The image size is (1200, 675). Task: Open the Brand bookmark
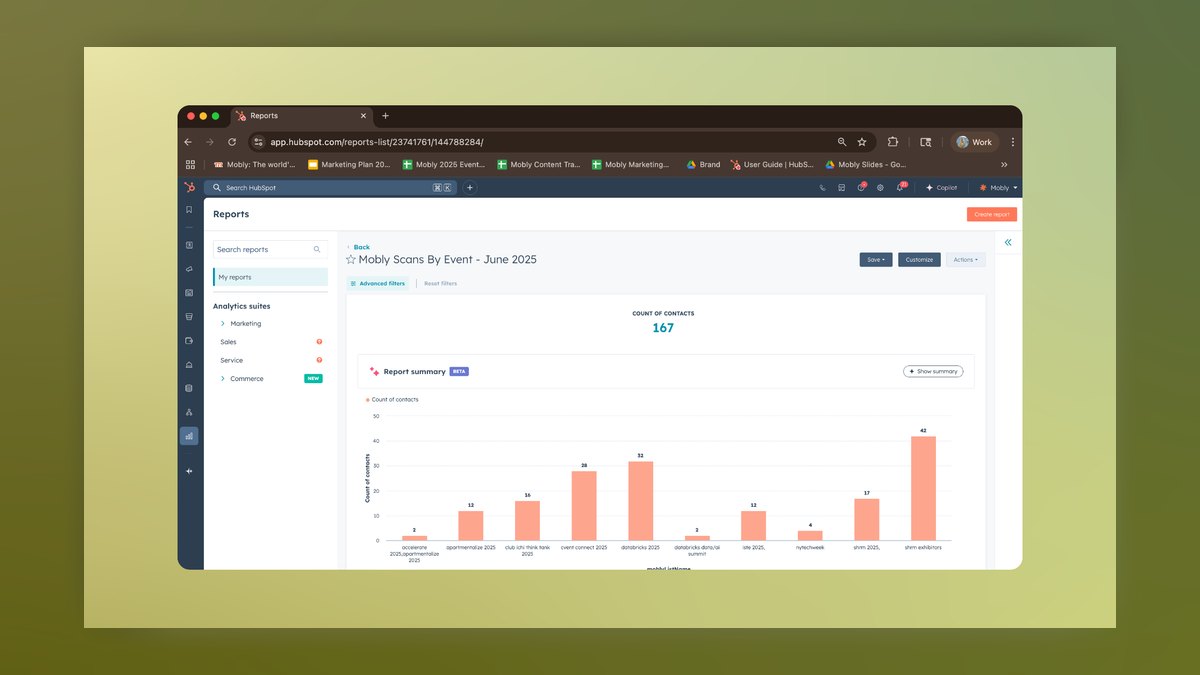coord(703,165)
